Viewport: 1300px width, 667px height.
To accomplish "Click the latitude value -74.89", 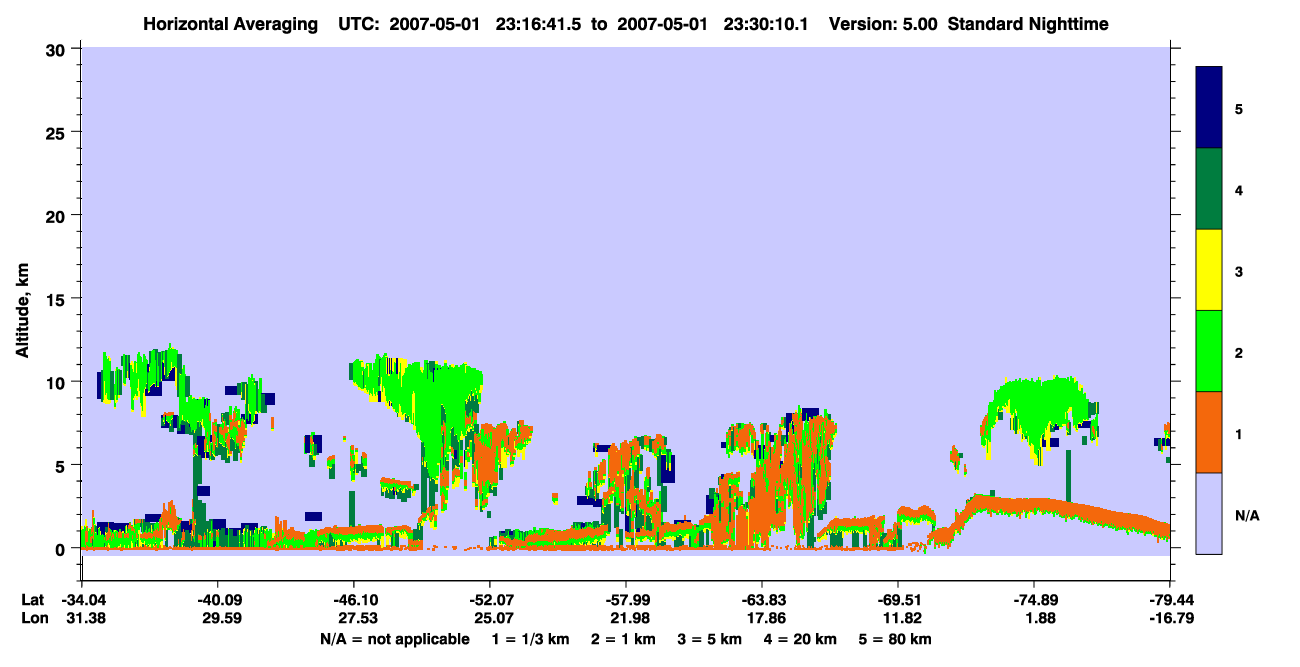I will (1034, 600).
